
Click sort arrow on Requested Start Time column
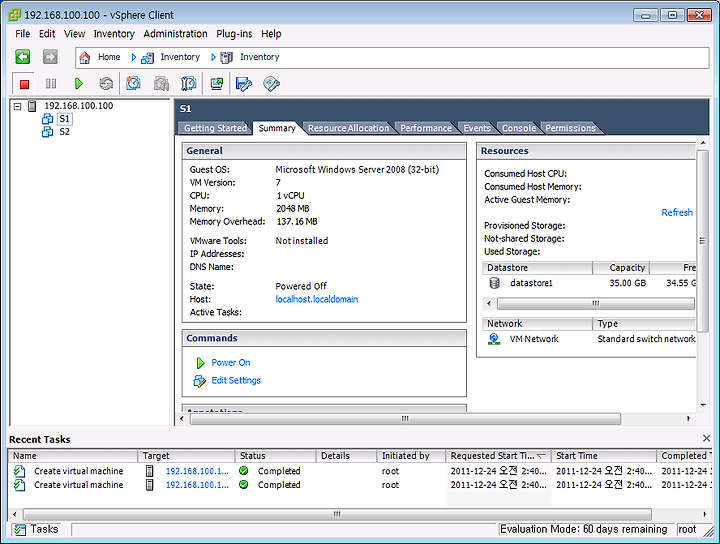pyautogui.click(x=541, y=455)
